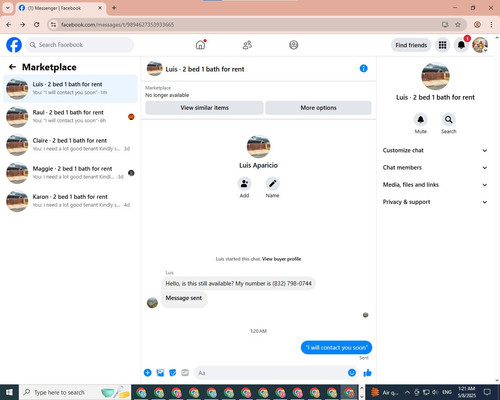The width and height of the screenshot is (500, 400).
Task: Open tab search dropdown in Chrome
Action: coord(8,8)
